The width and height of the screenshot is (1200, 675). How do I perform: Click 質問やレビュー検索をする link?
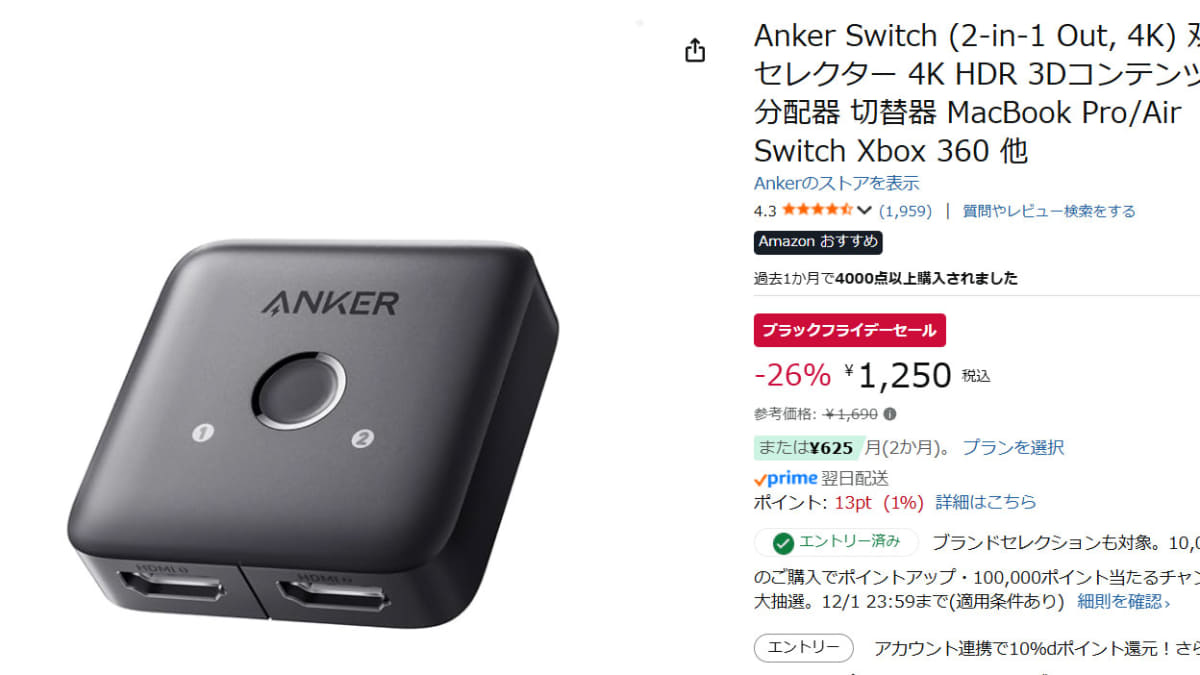click(x=1049, y=211)
